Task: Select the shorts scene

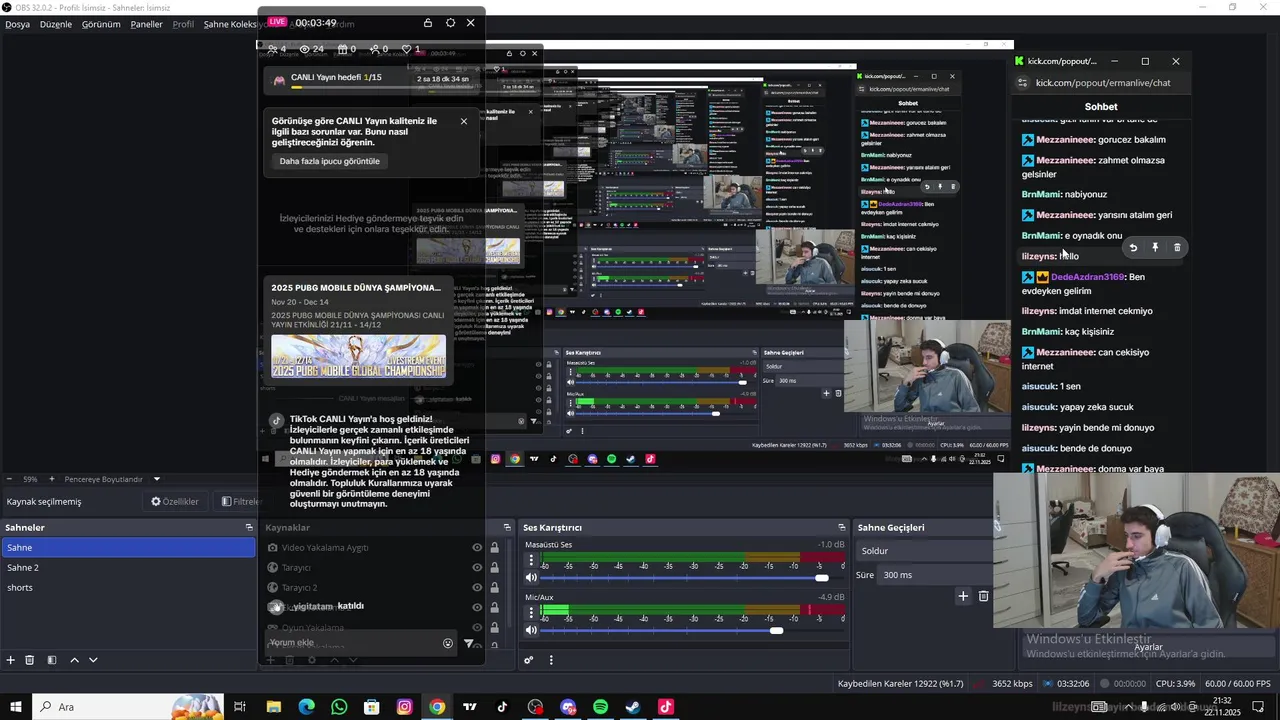Action: 128,587
